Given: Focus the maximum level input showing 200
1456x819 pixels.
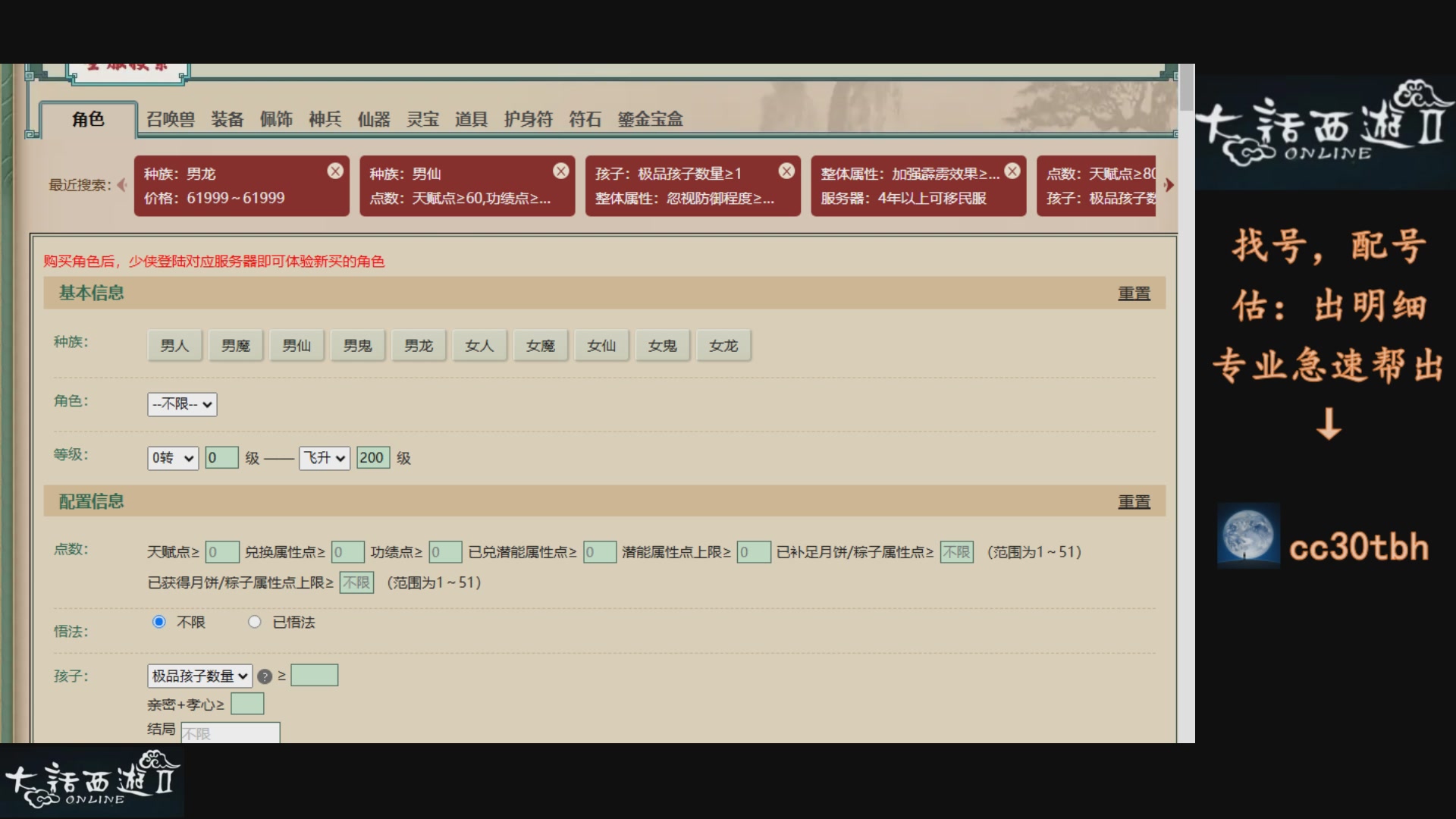Looking at the screenshot, I should point(373,457).
